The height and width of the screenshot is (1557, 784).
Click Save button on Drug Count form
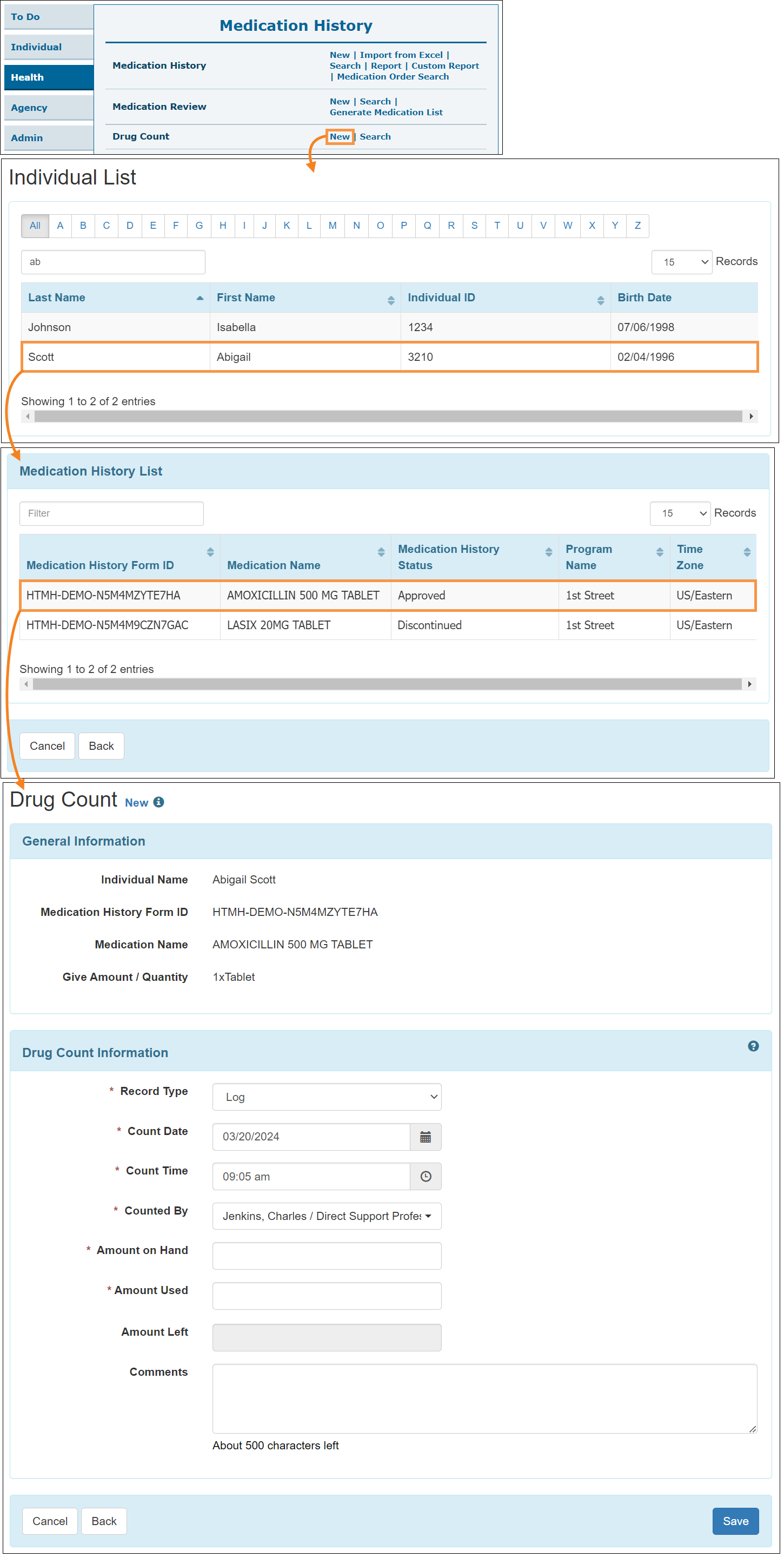[x=736, y=1521]
